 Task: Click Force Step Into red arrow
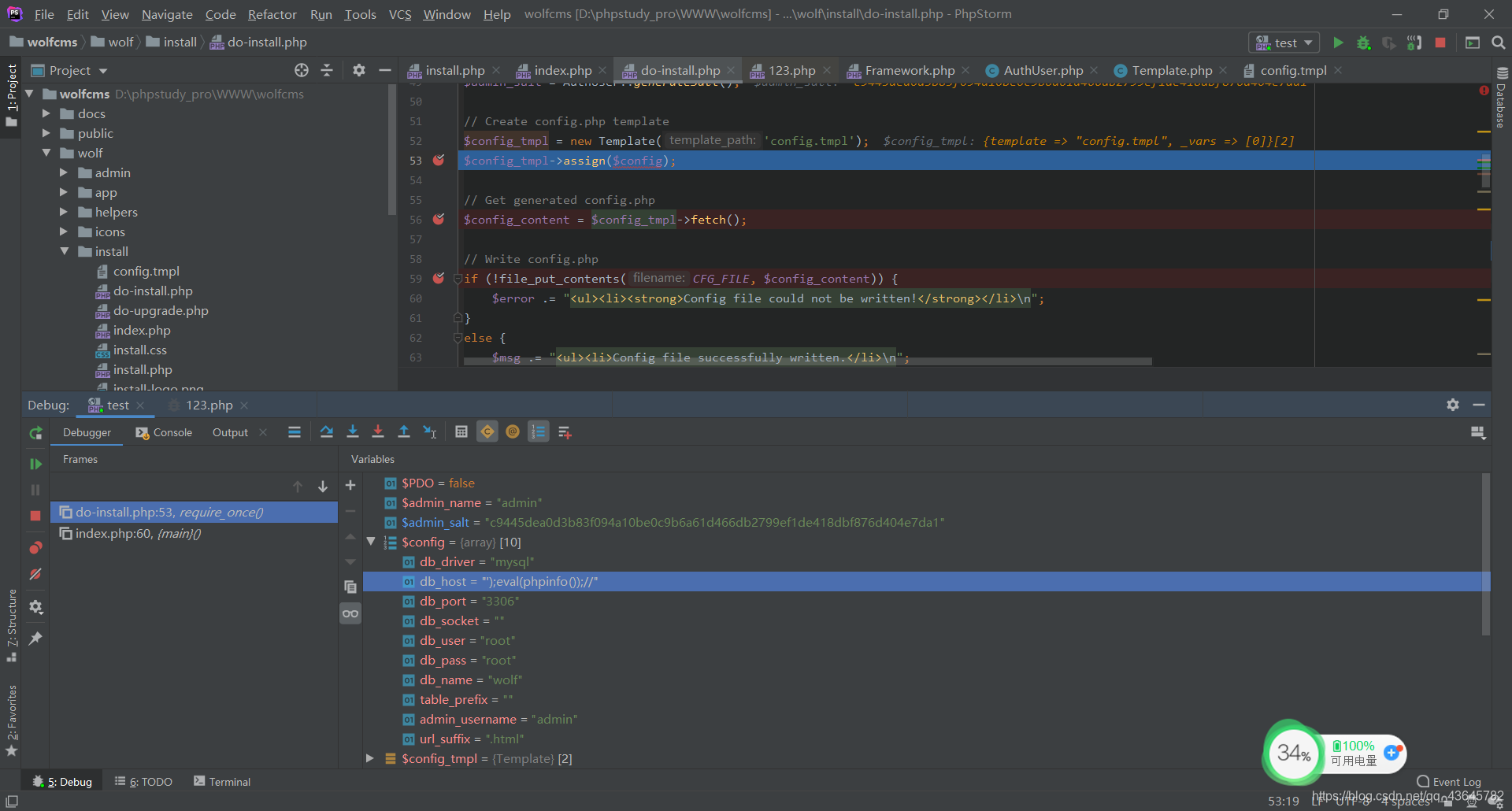[378, 431]
